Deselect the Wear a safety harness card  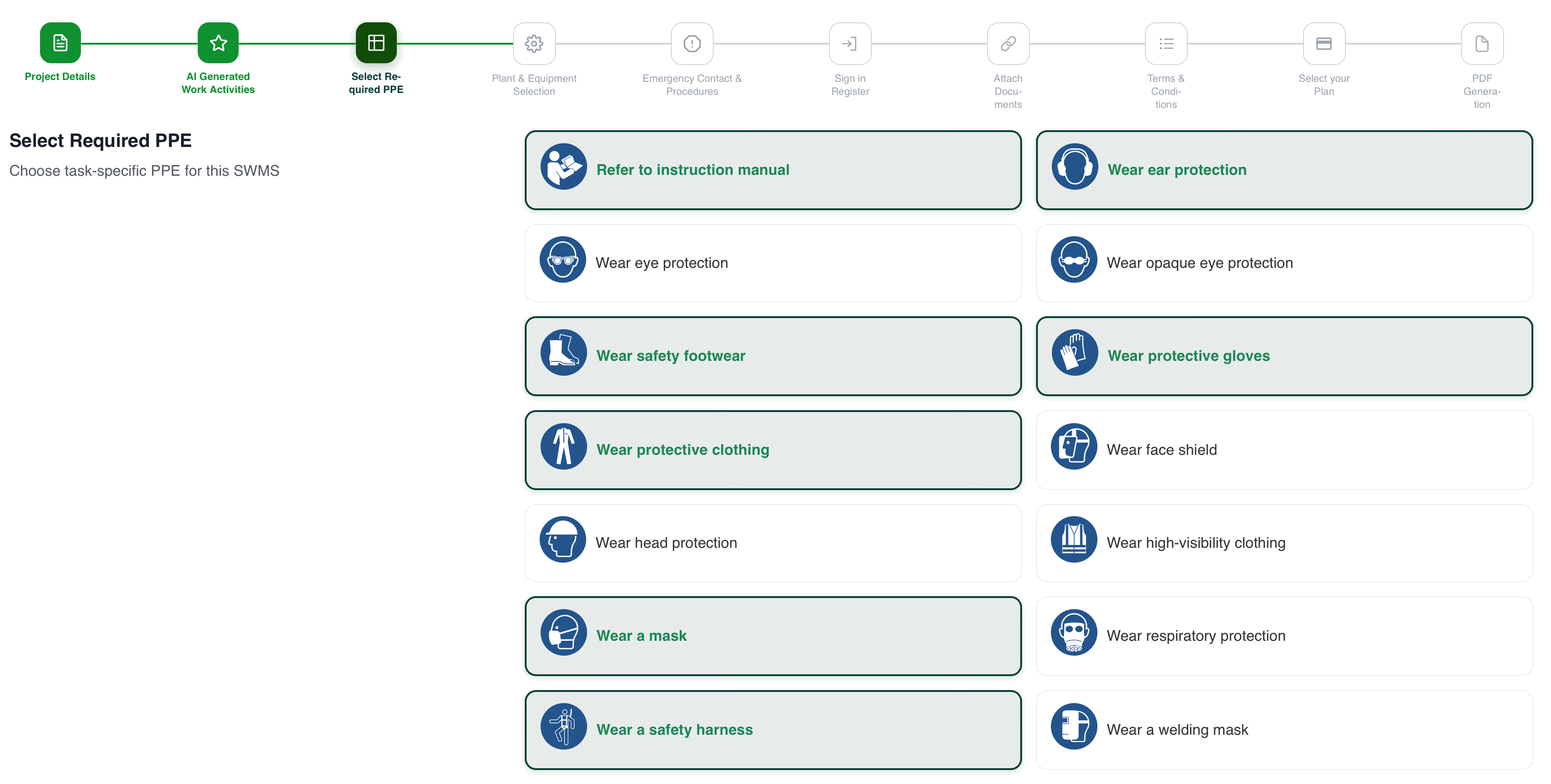point(773,730)
